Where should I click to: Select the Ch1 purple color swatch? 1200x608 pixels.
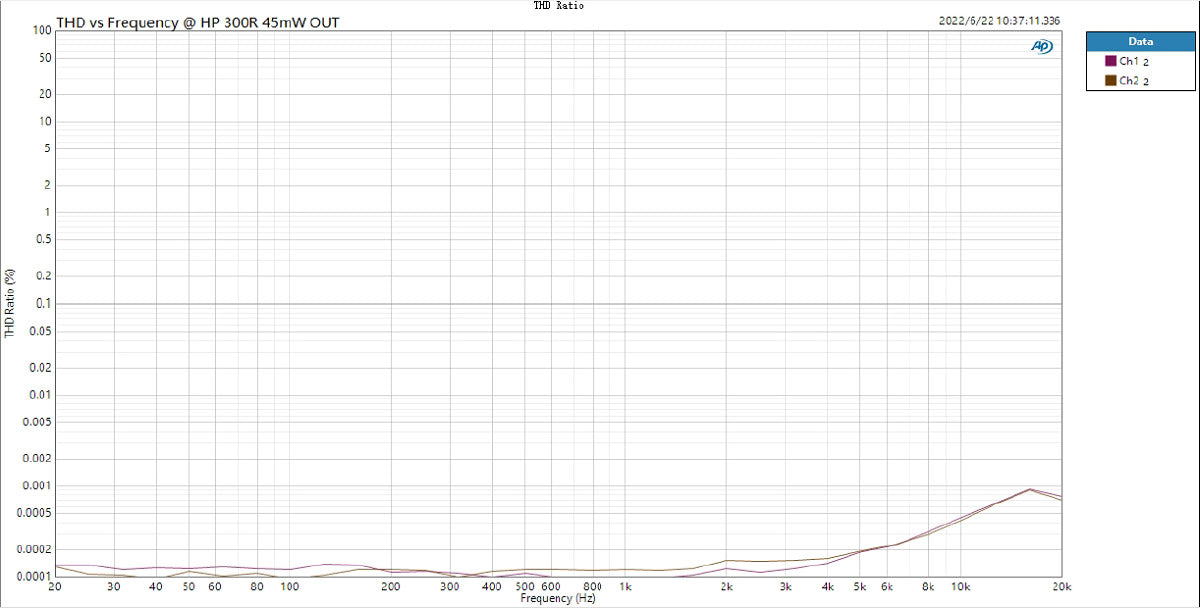1110,61
